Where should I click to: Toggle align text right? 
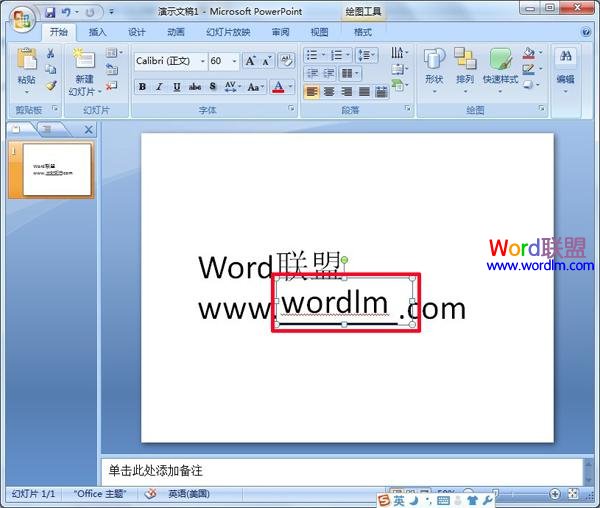pyautogui.click(x=347, y=92)
